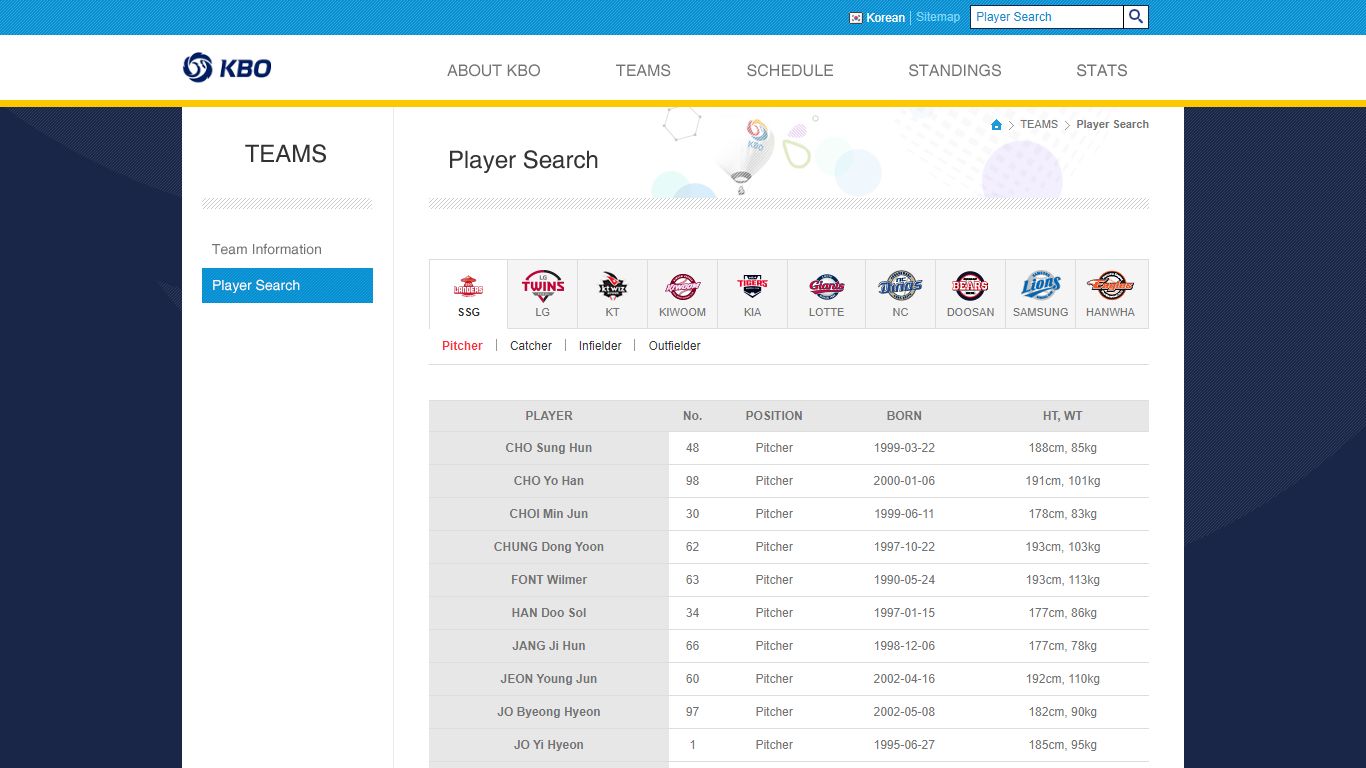Switch to the Infielder filter tab
The height and width of the screenshot is (768, 1366).
[600, 346]
